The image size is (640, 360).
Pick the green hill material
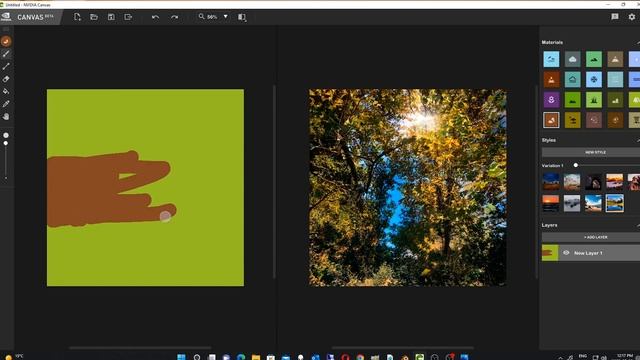pyautogui.click(x=593, y=59)
